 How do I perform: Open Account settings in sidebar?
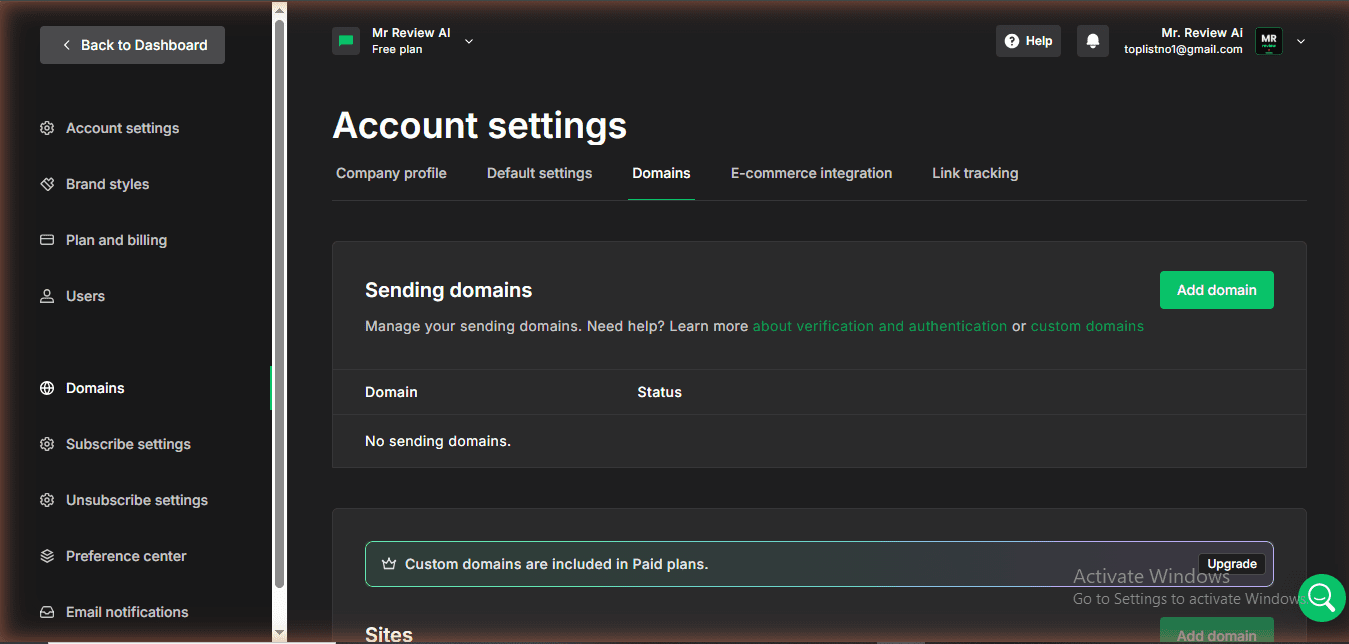point(123,128)
